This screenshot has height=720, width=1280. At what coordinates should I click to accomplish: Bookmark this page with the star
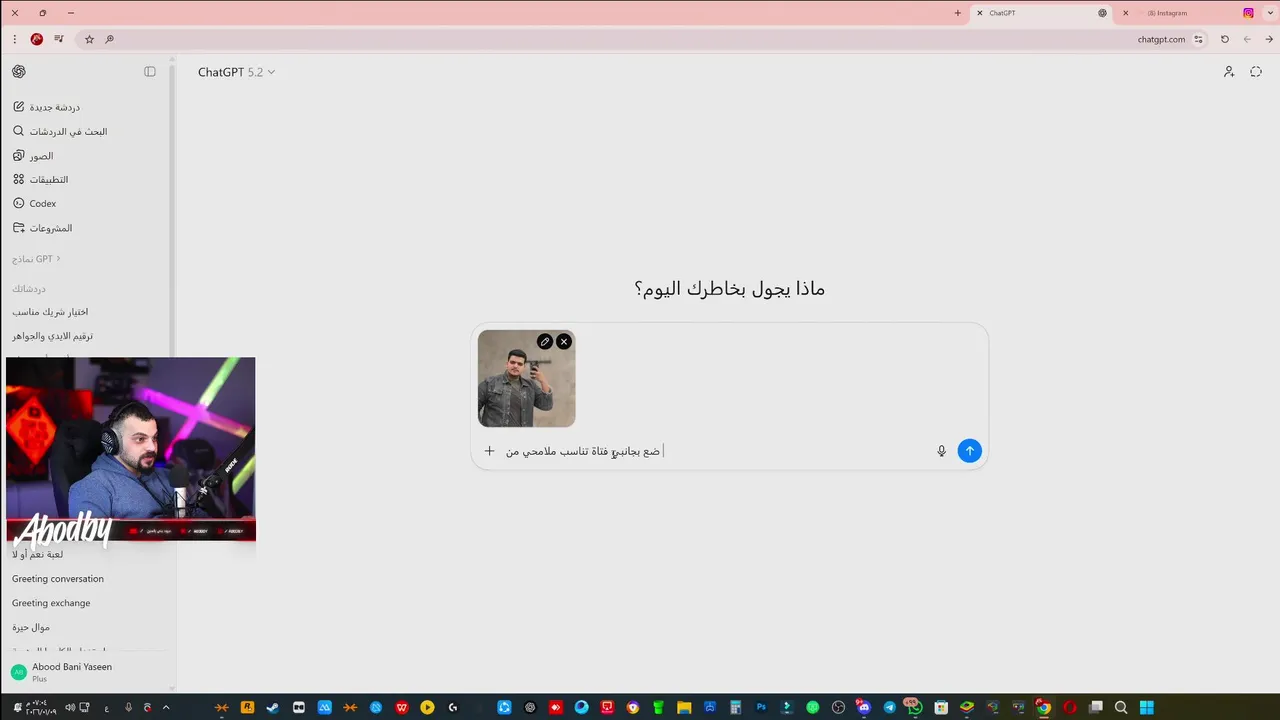click(89, 39)
